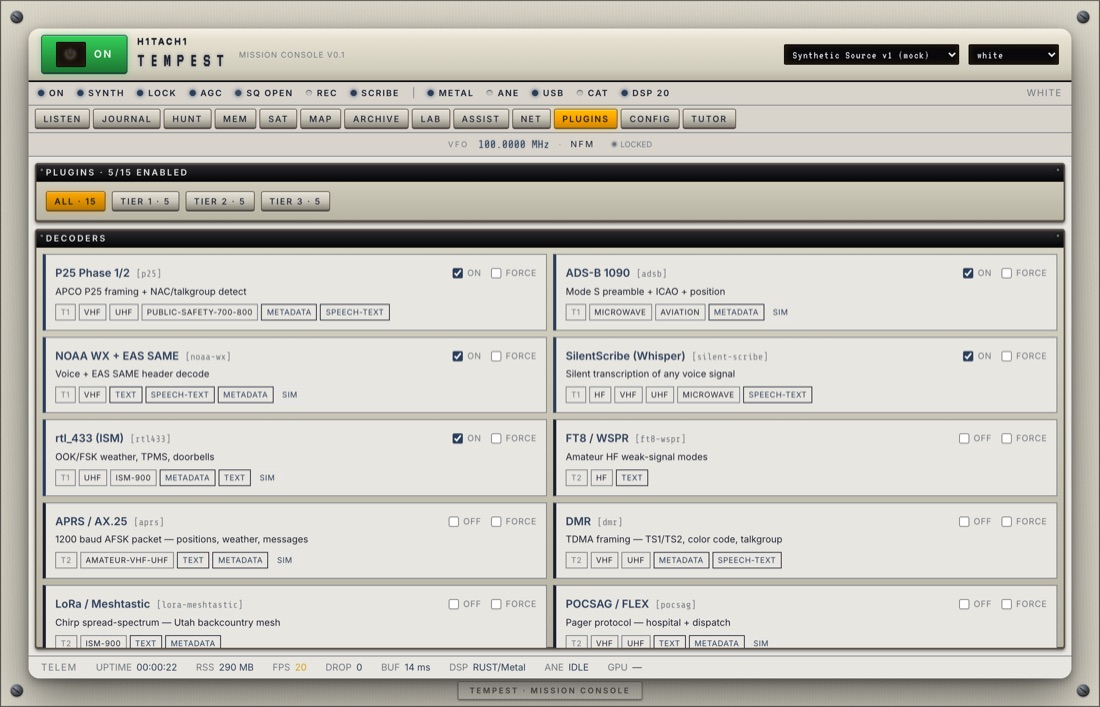This screenshot has width=1100, height=707.
Task: Click the AMATEUR-VHF-UHF tag on APRS / AX.25
Action: [x=127, y=560]
